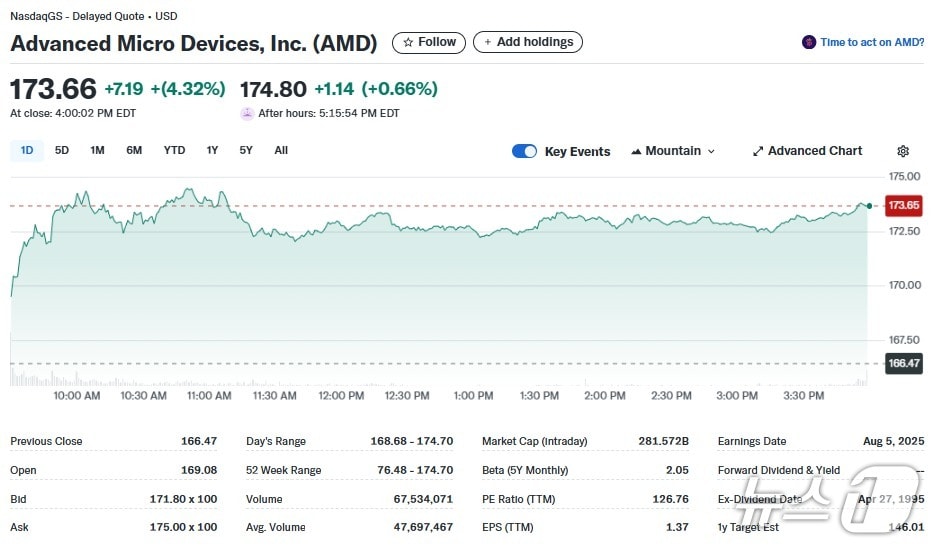The image size is (933, 547).
Task: Follow the AMD stock
Action: [429, 42]
